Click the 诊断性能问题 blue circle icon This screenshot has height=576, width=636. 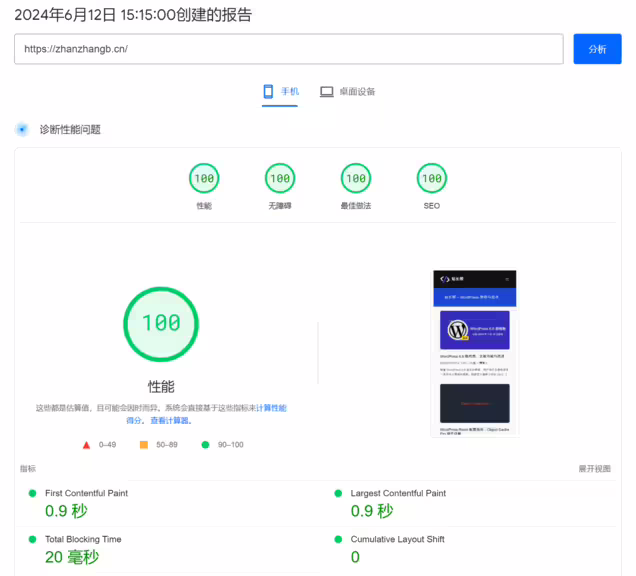pyautogui.click(x=22, y=130)
